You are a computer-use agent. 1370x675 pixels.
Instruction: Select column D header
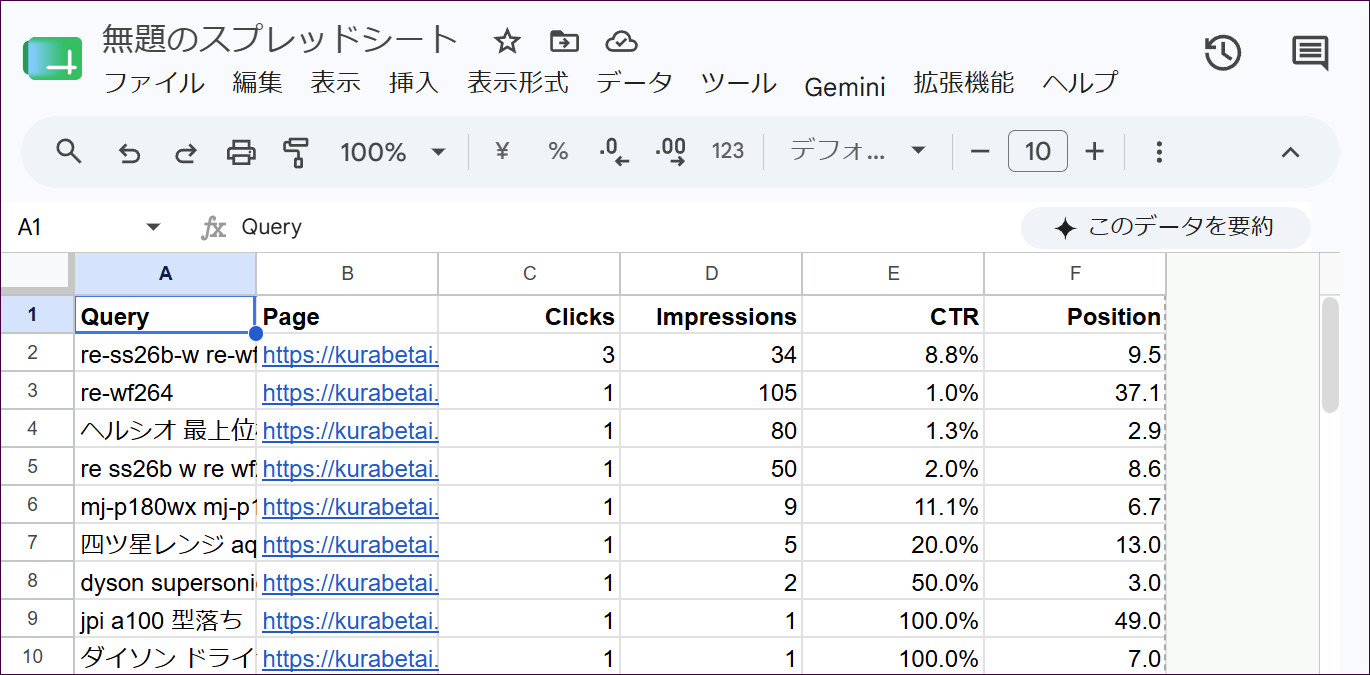pos(711,273)
